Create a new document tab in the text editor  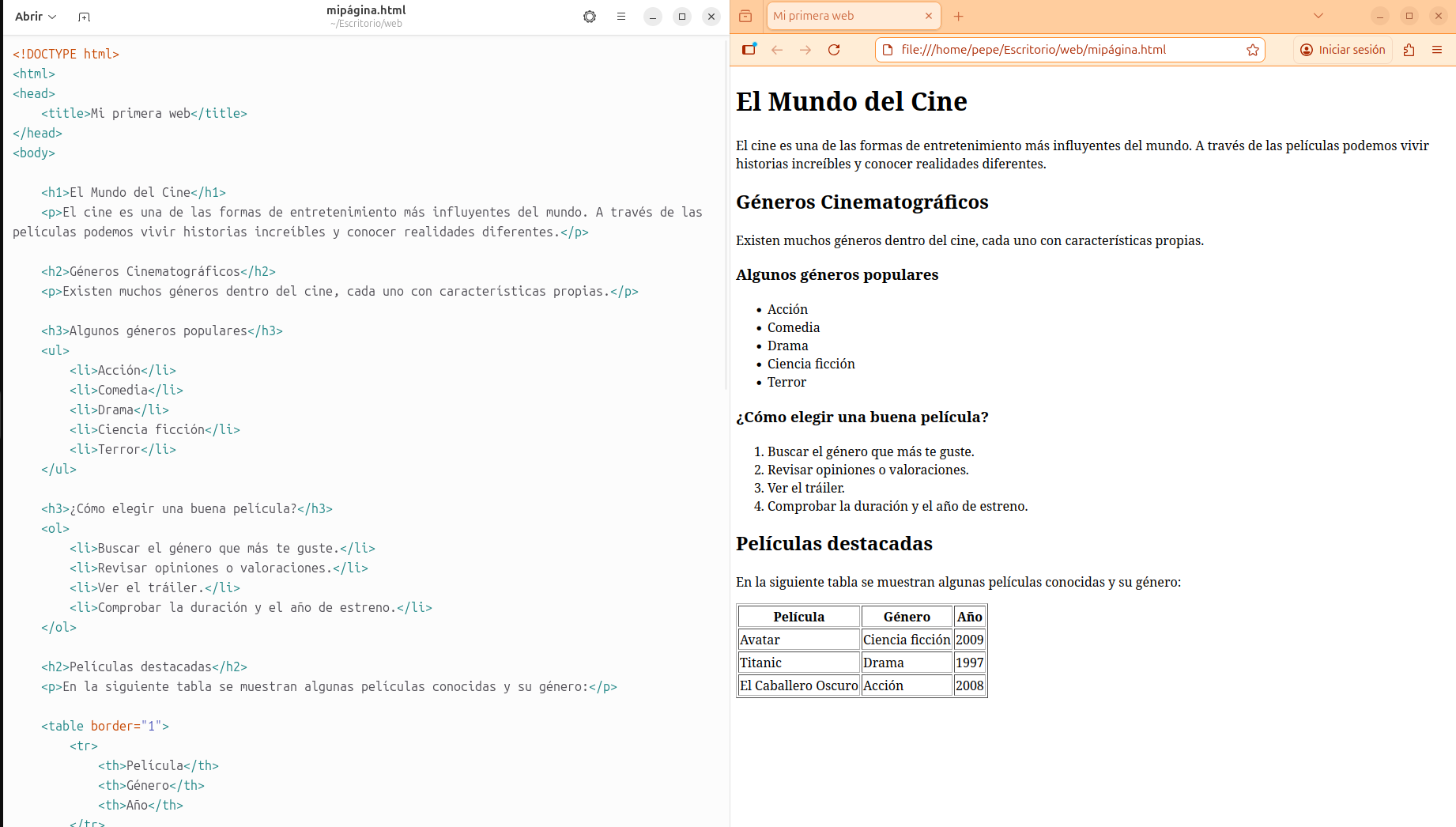[84, 17]
